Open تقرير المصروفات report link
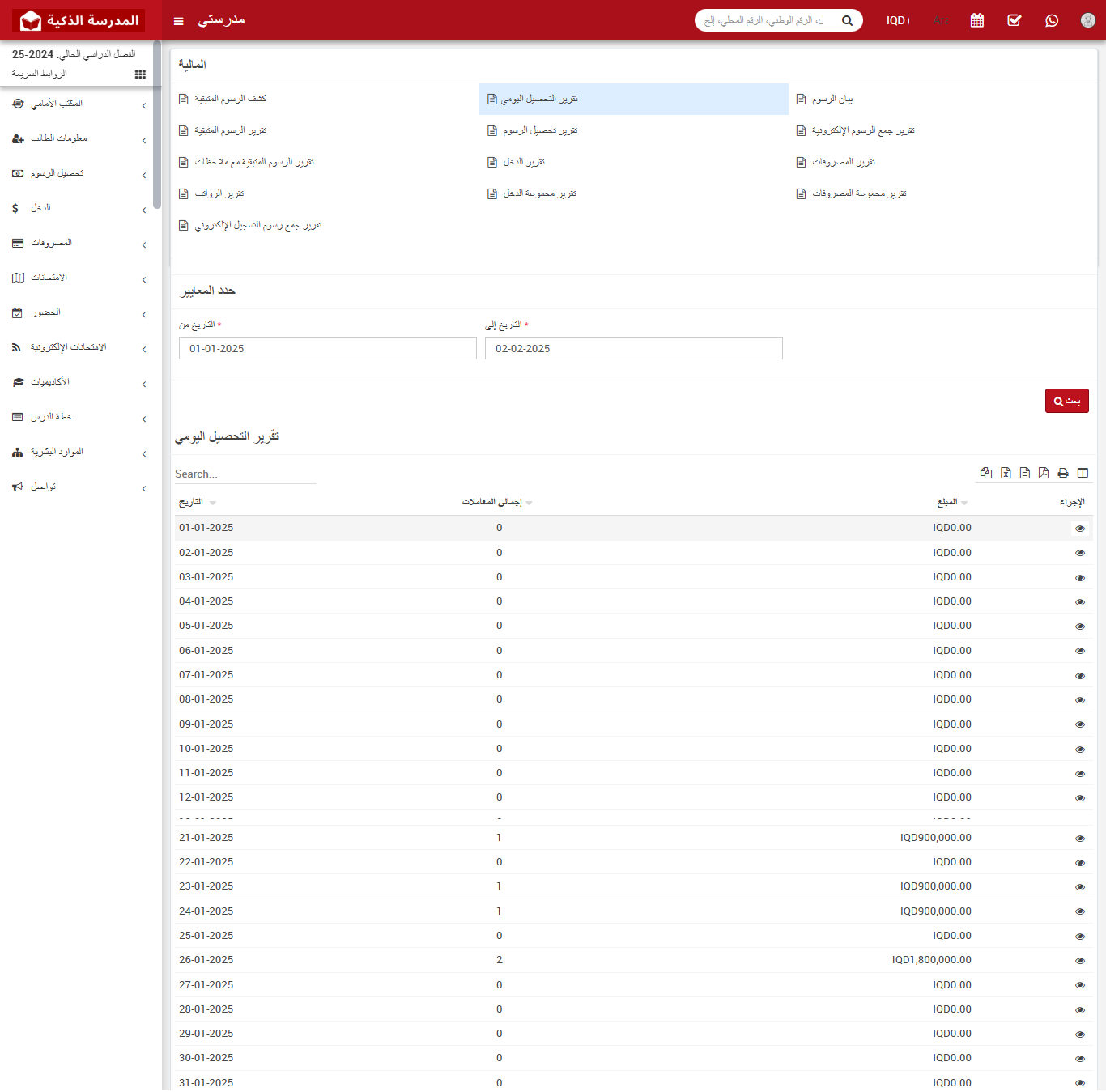The width and height of the screenshot is (1106, 1092). click(843, 163)
